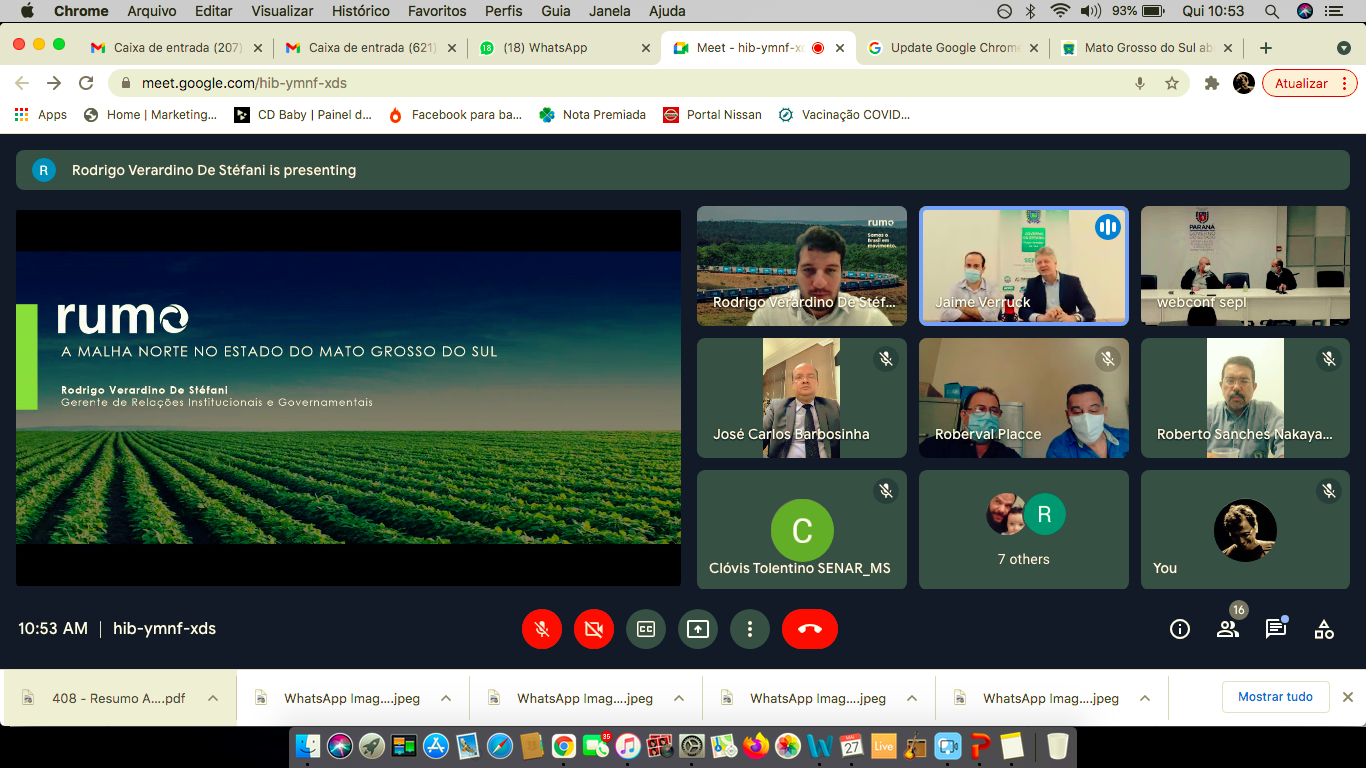Open the Chrome extensions puzzle icon
This screenshot has height=768, width=1366.
1212,83
